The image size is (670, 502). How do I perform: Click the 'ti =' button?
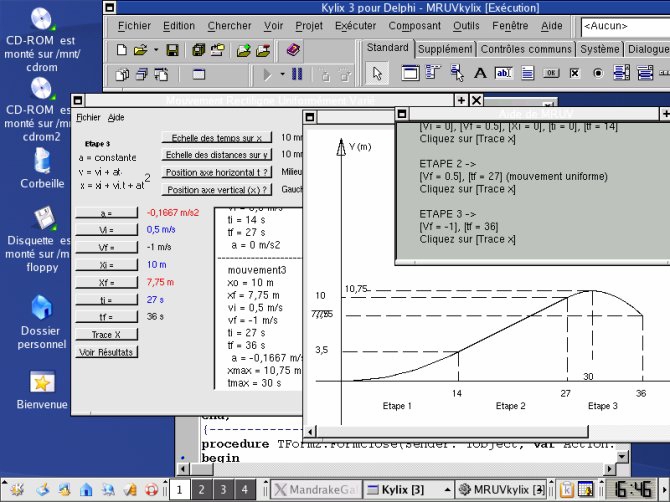[106, 300]
